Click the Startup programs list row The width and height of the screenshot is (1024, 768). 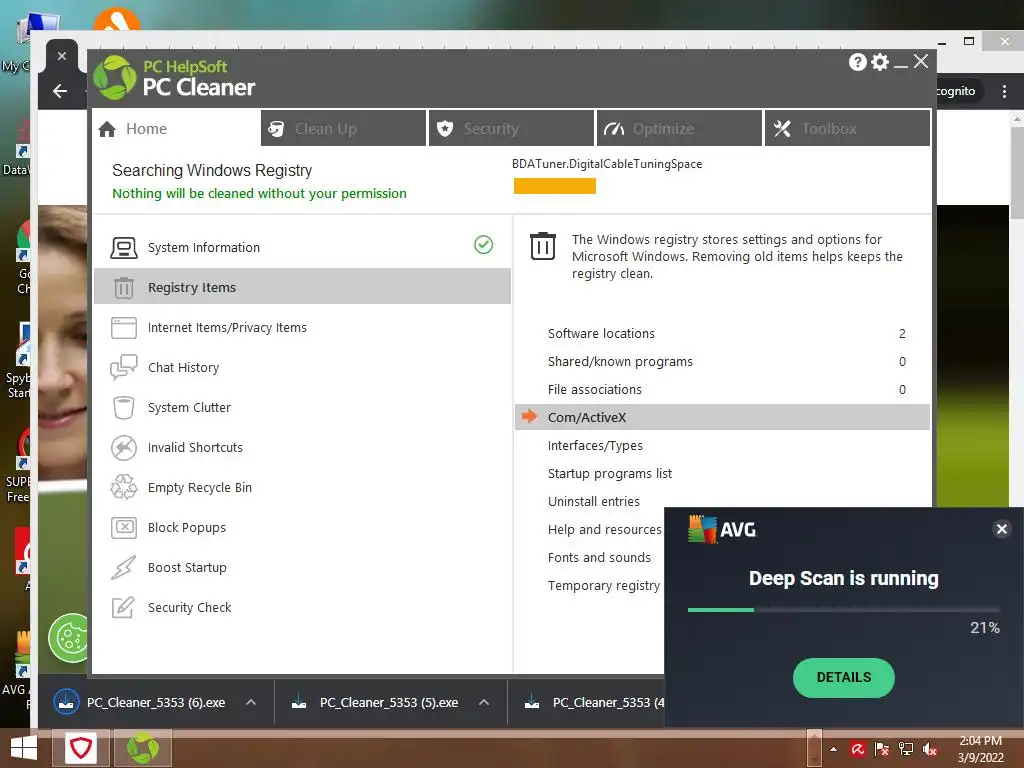pos(722,473)
